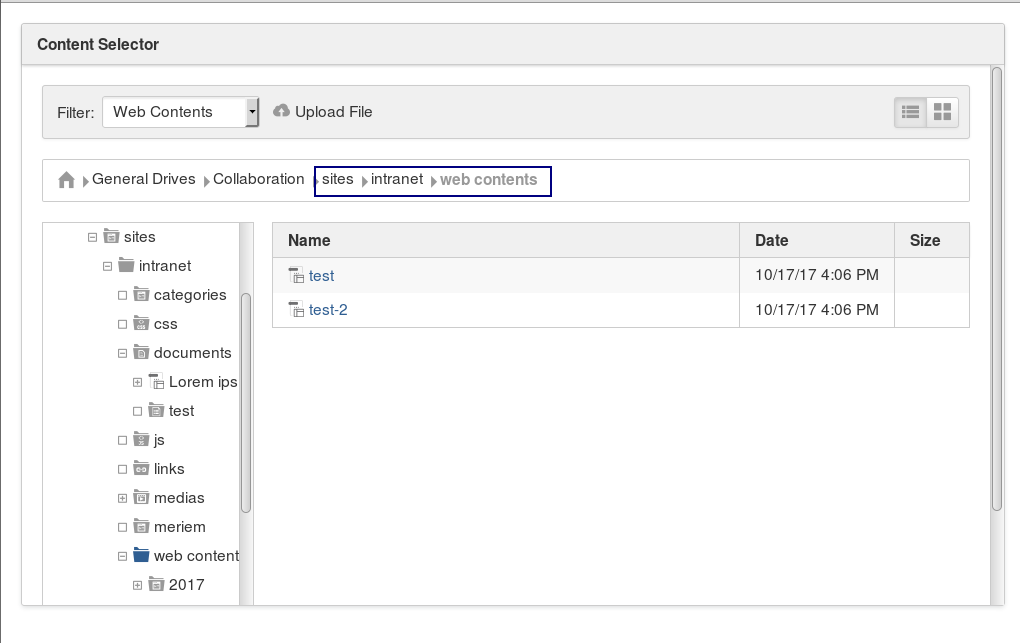
Task: Select the categories tree label
Action: pos(190,295)
